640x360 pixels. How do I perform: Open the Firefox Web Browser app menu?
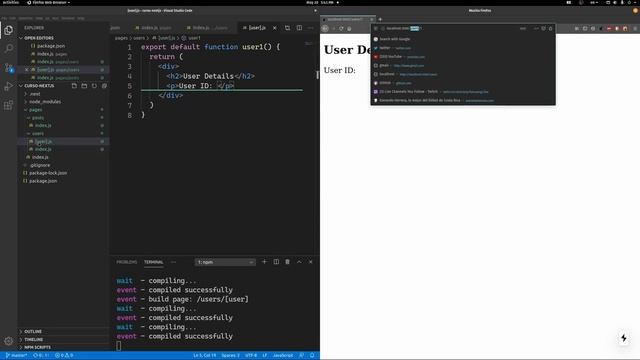point(48,2)
